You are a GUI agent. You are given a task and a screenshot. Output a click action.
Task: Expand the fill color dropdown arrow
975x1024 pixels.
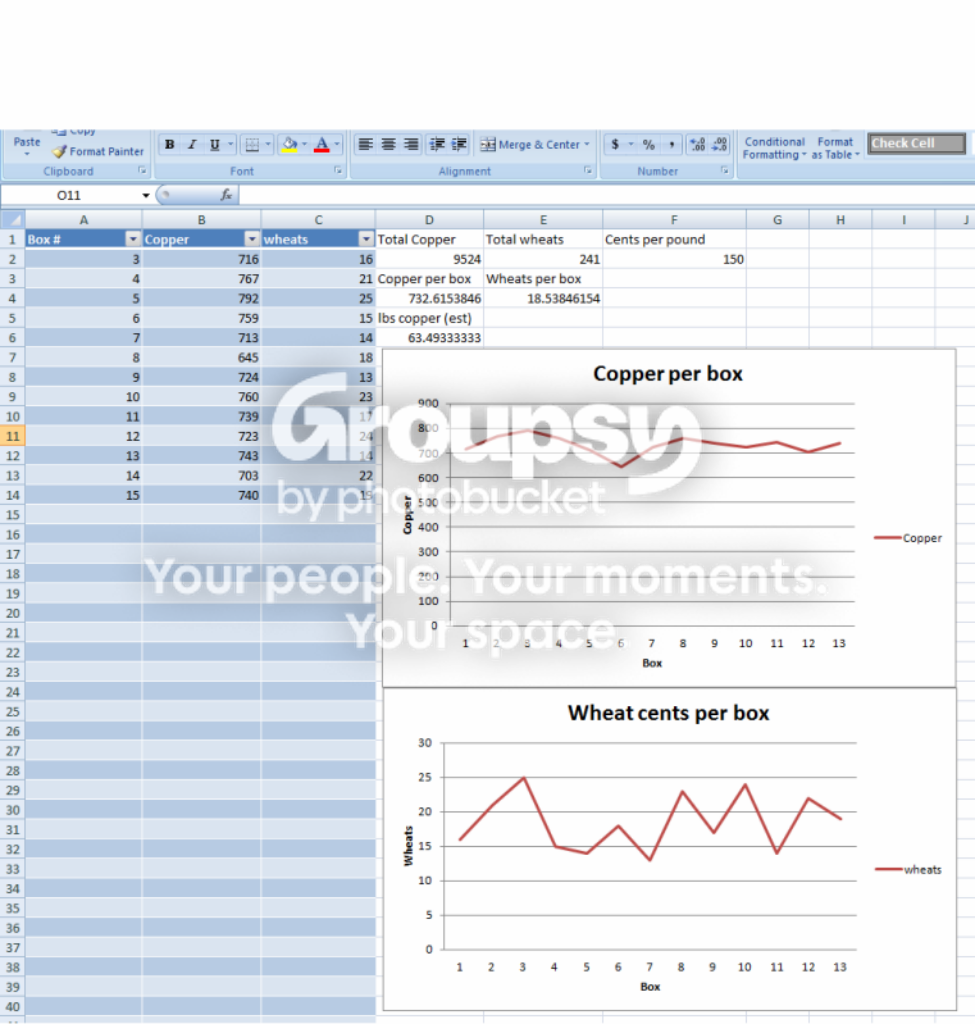click(x=304, y=145)
